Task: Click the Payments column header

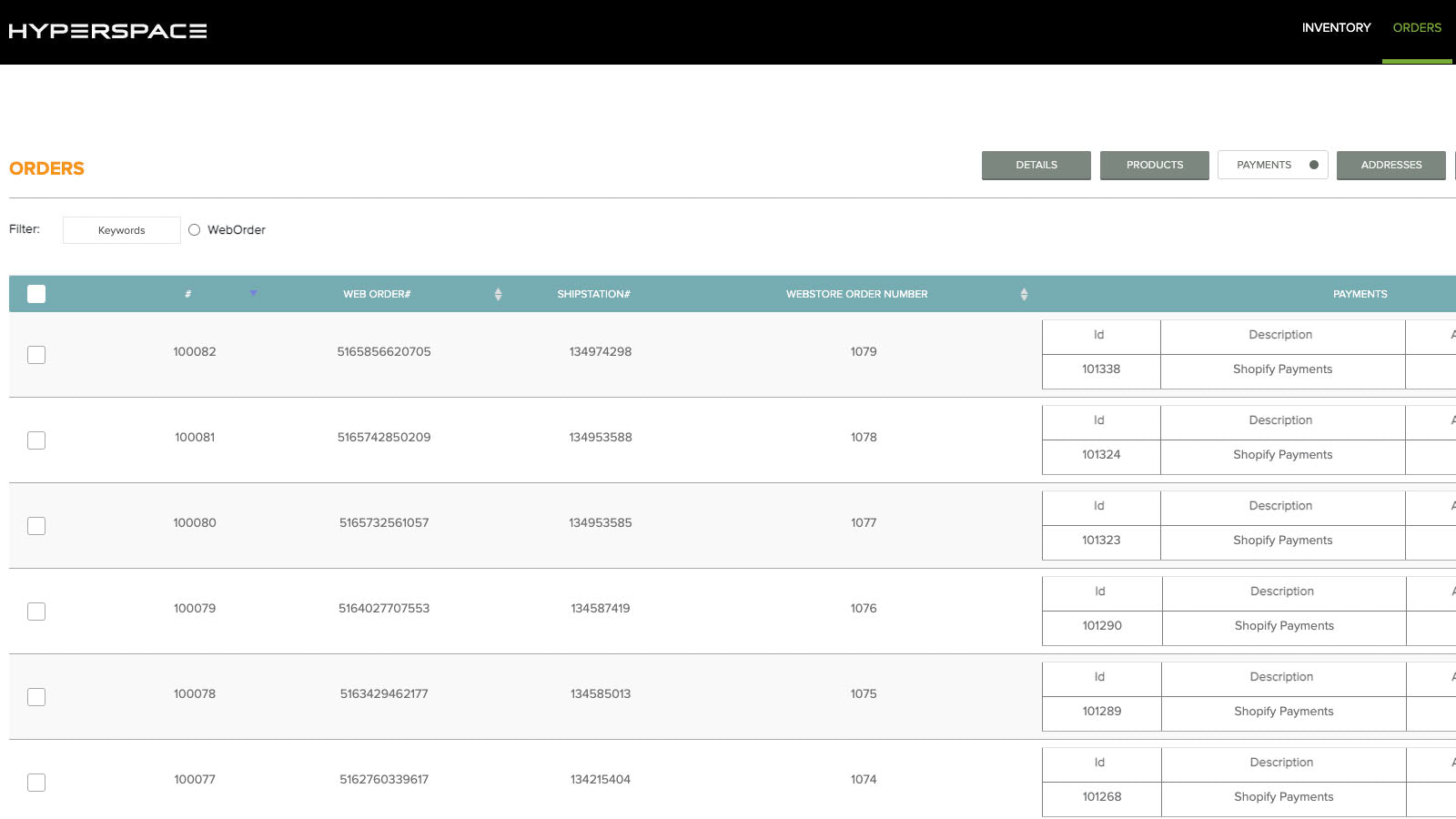Action: 1360,294
